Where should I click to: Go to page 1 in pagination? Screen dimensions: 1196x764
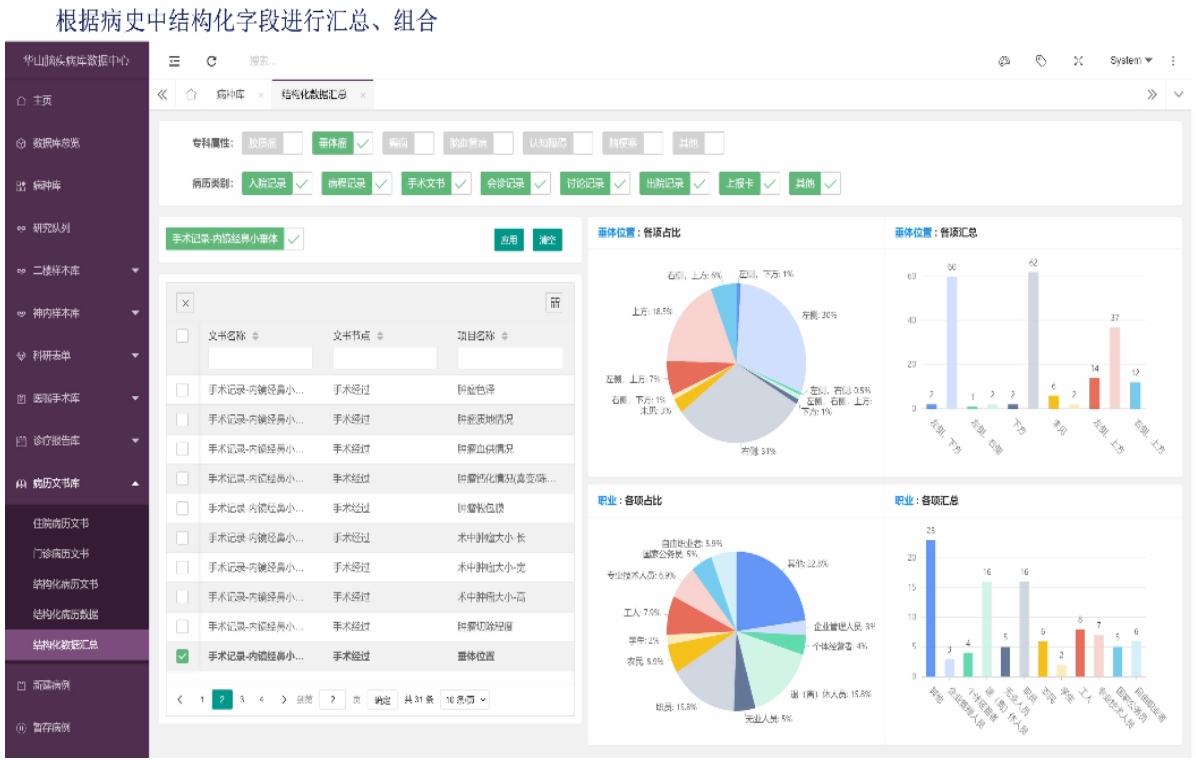(202, 700)
